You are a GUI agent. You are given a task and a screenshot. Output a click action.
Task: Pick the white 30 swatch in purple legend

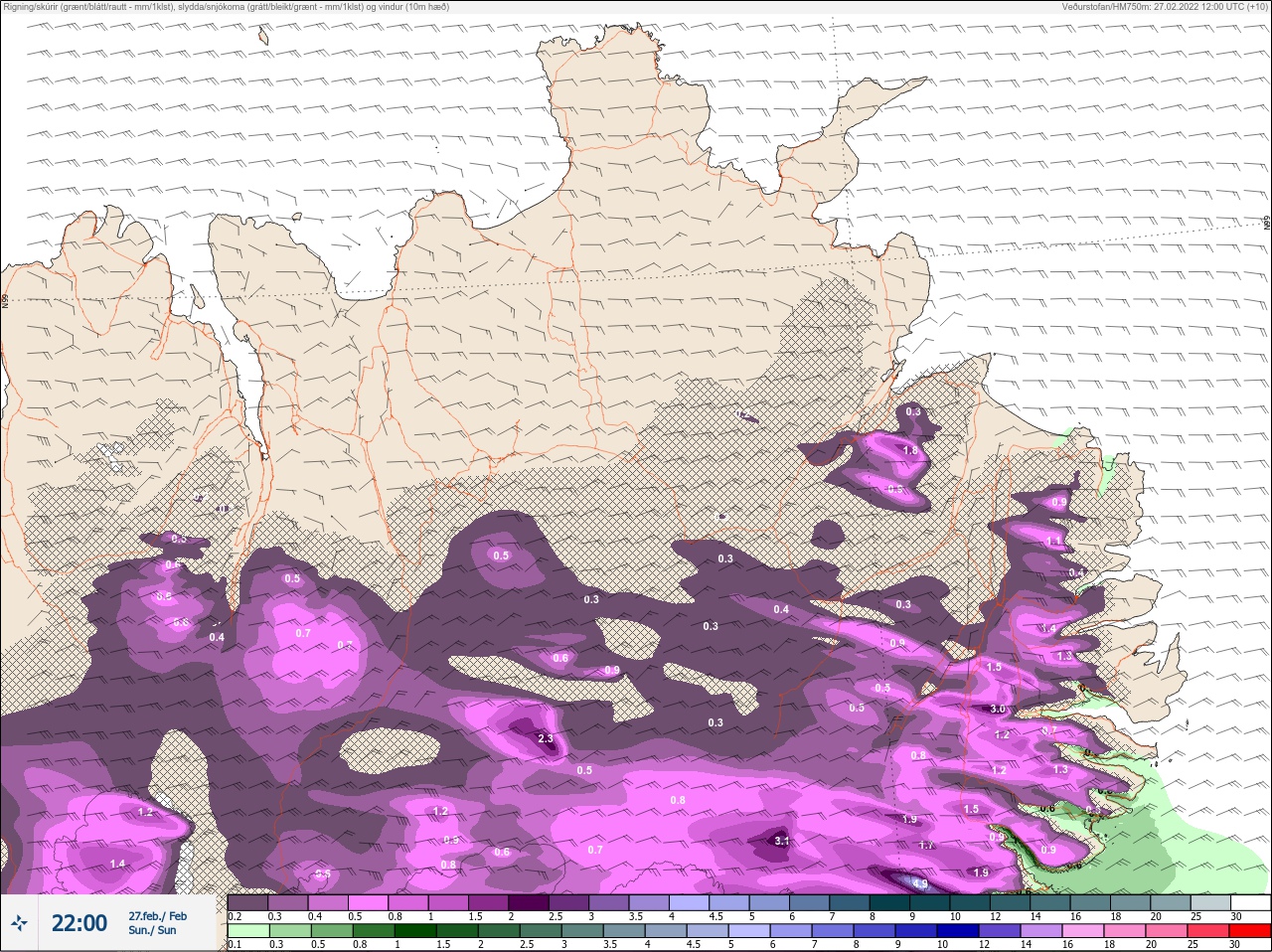1250,902
